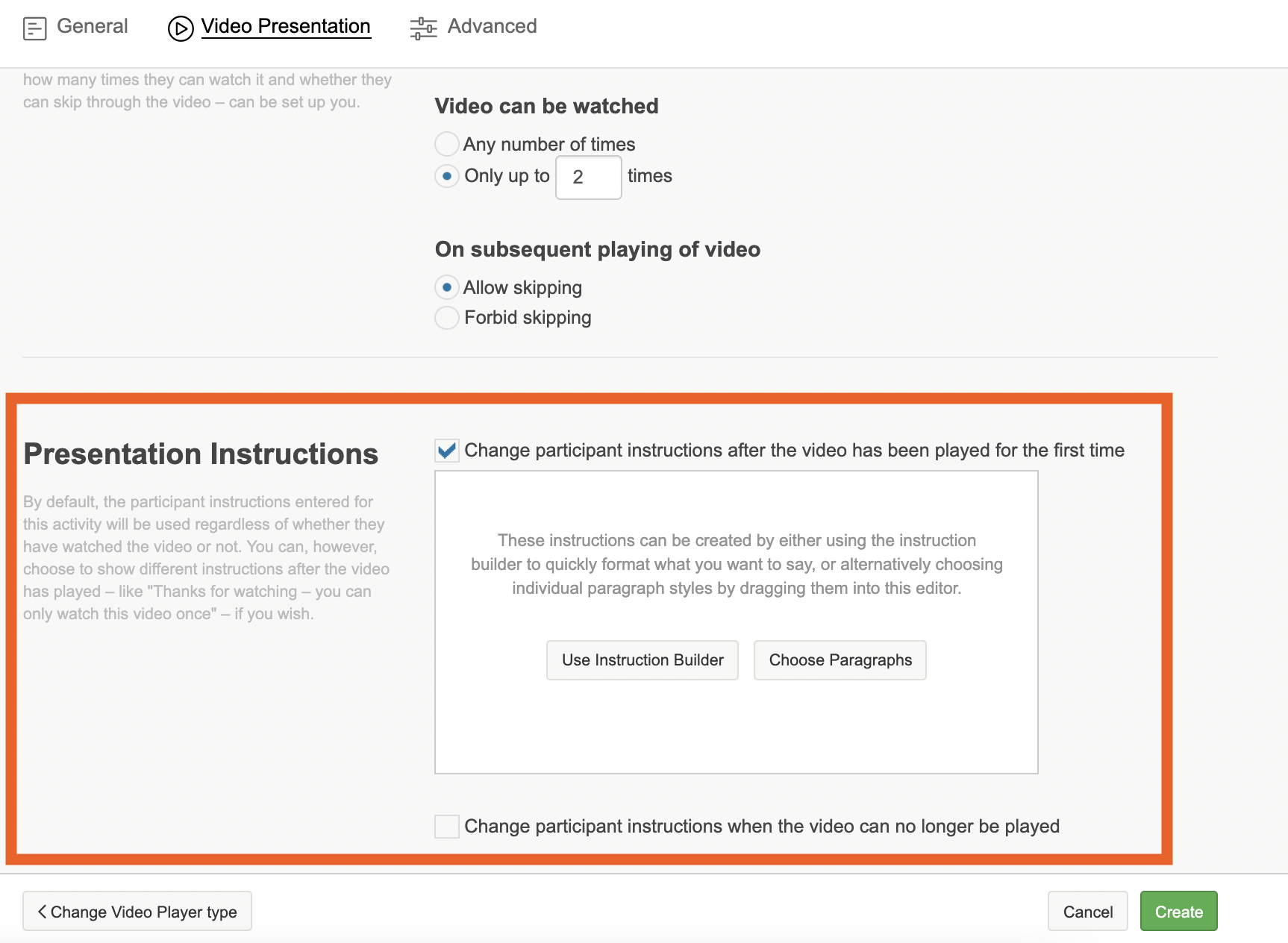
Task: Choose the Forbid skipping option
Action: tap(447, 318)
